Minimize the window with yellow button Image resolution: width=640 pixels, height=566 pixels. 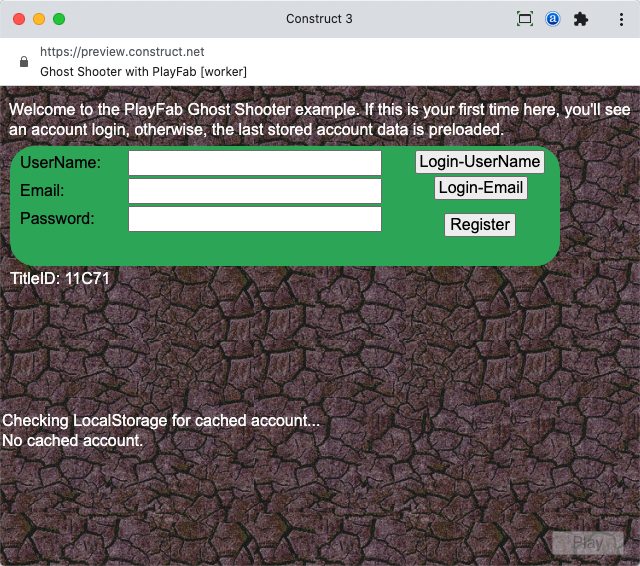pos(39,19)
